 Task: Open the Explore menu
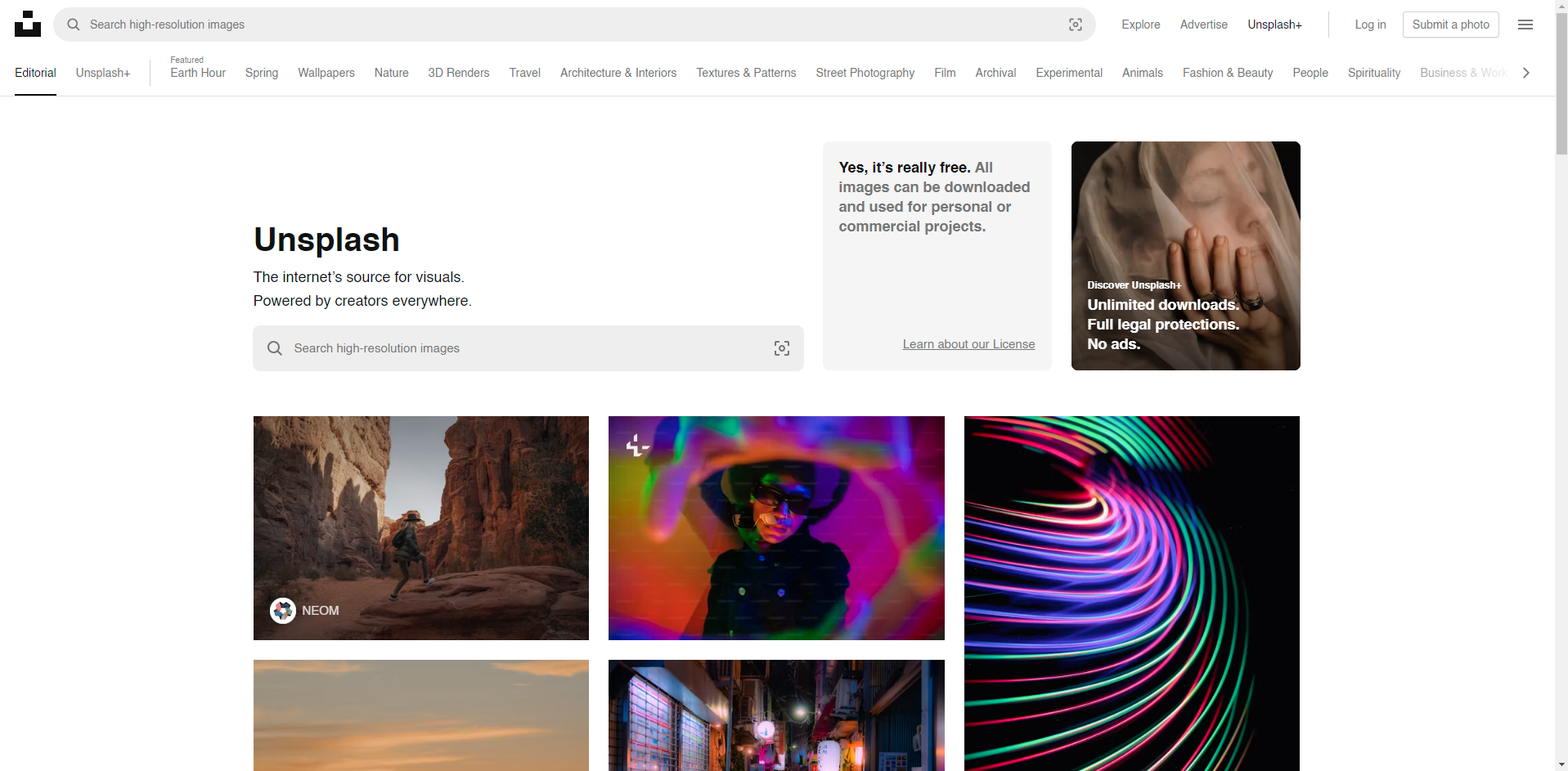point(1140,25)
